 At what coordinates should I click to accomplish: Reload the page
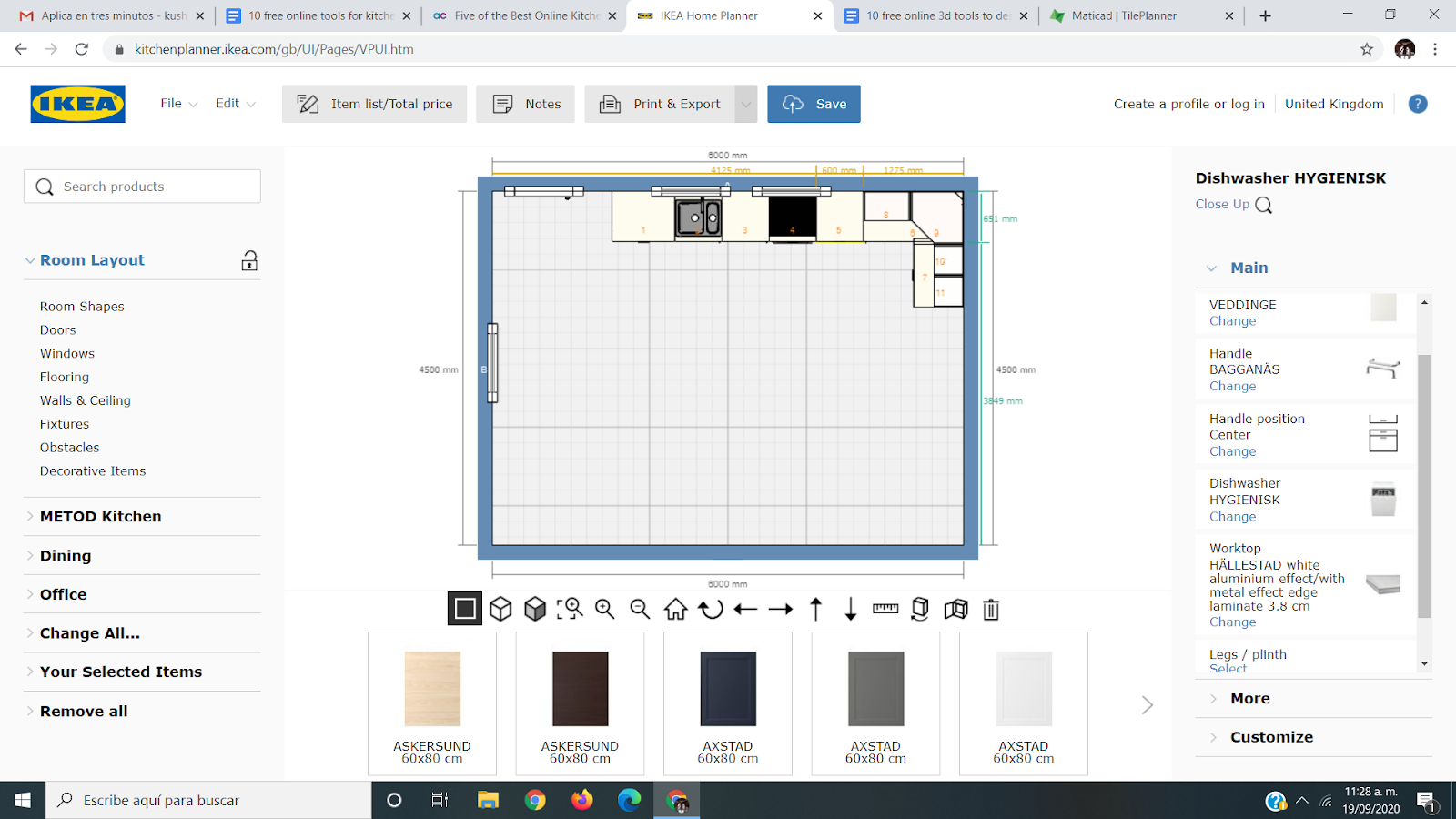[82, 49]
